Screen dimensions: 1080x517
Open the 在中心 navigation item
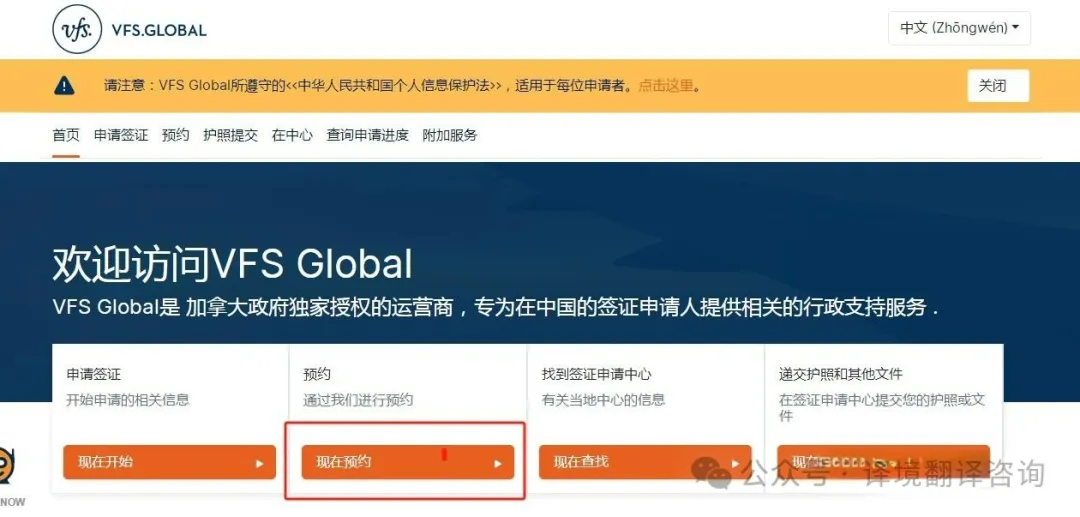click(x=292, y=135)
